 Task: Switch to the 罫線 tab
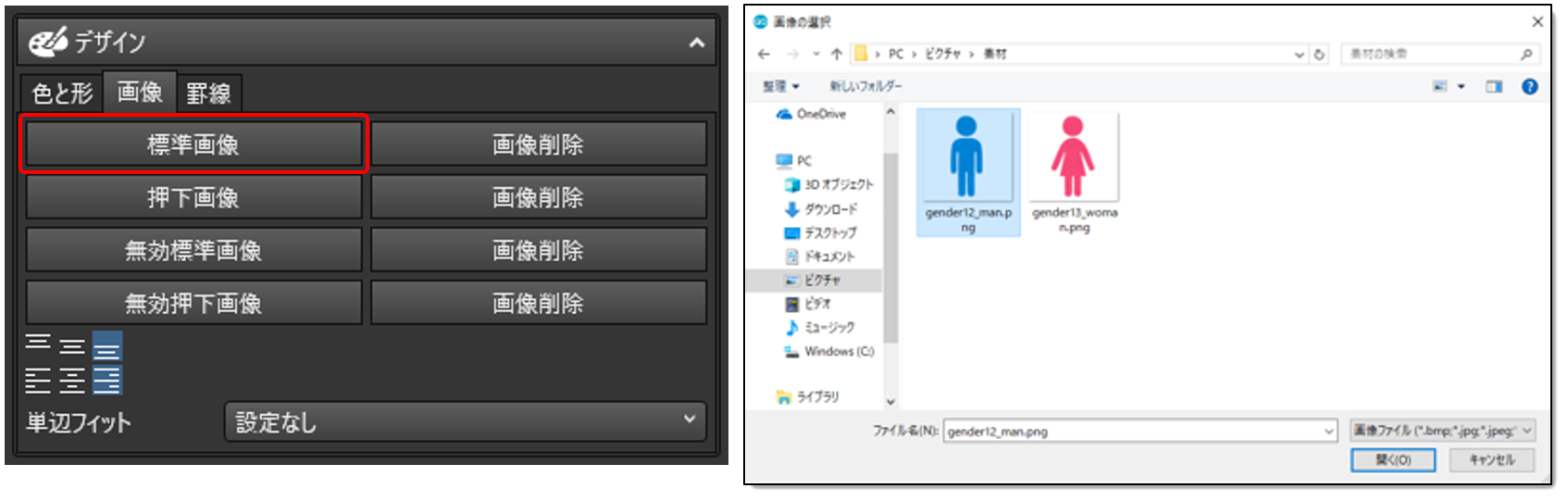(x=208, y=93)
